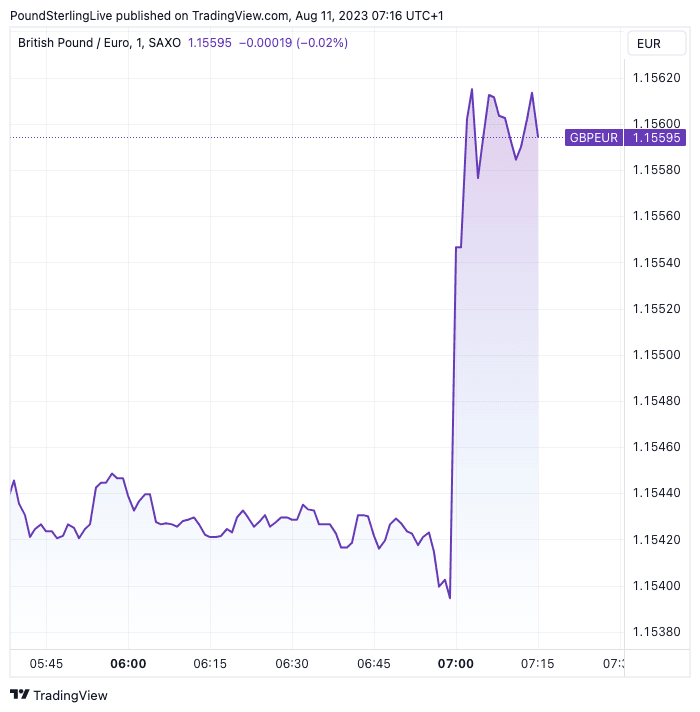Click the 07:15 time axis label
The height and width of the screenshot is (712, 700).
click(538, 663)
